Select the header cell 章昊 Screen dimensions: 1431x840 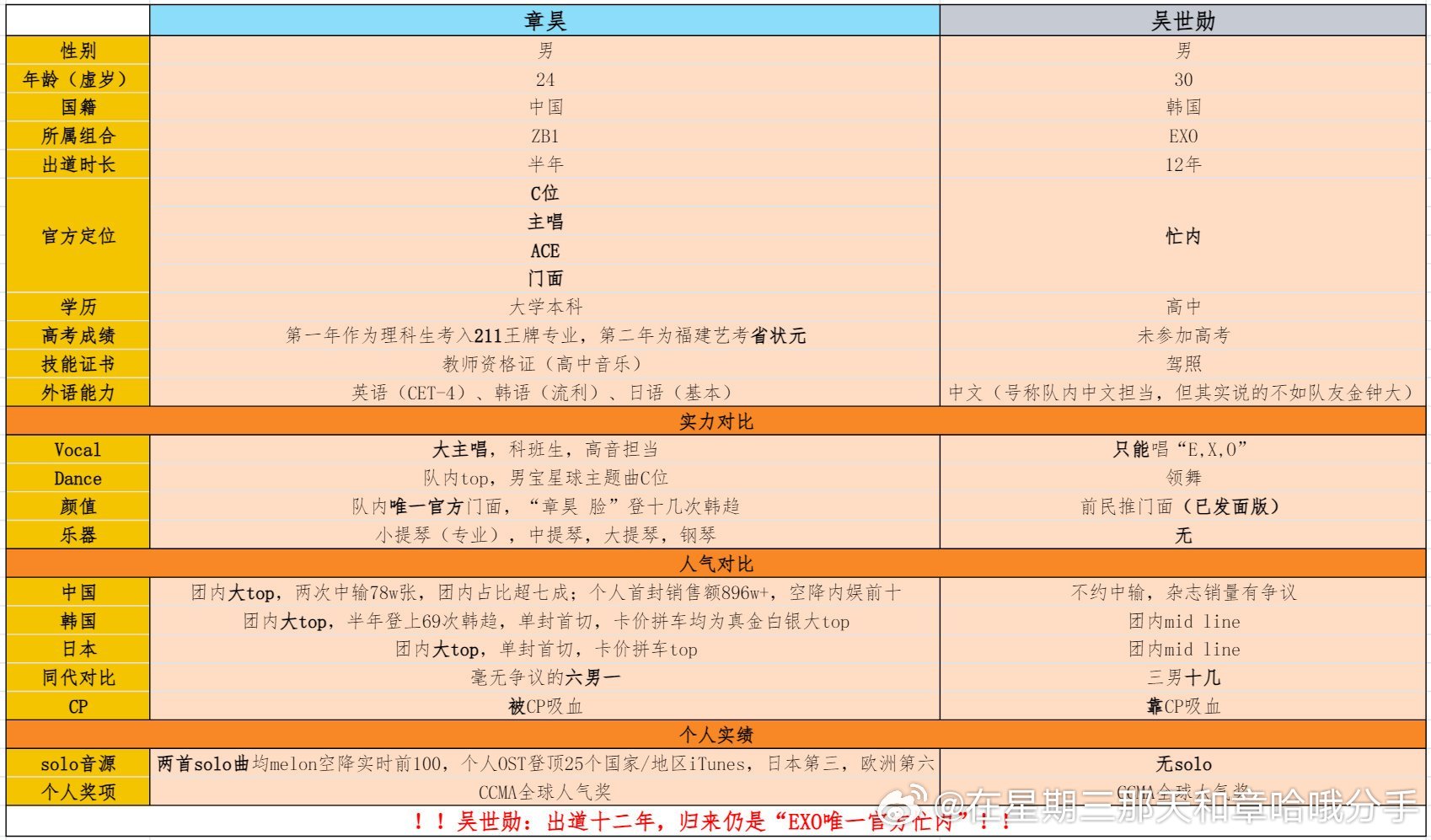click(x=544, y=21)
